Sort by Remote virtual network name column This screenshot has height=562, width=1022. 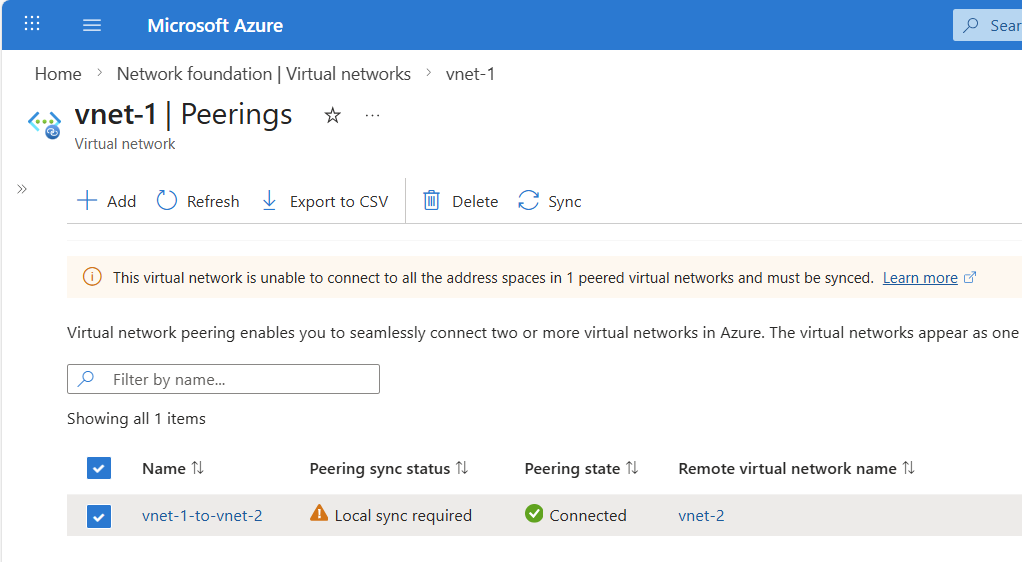tap(796, 468)
